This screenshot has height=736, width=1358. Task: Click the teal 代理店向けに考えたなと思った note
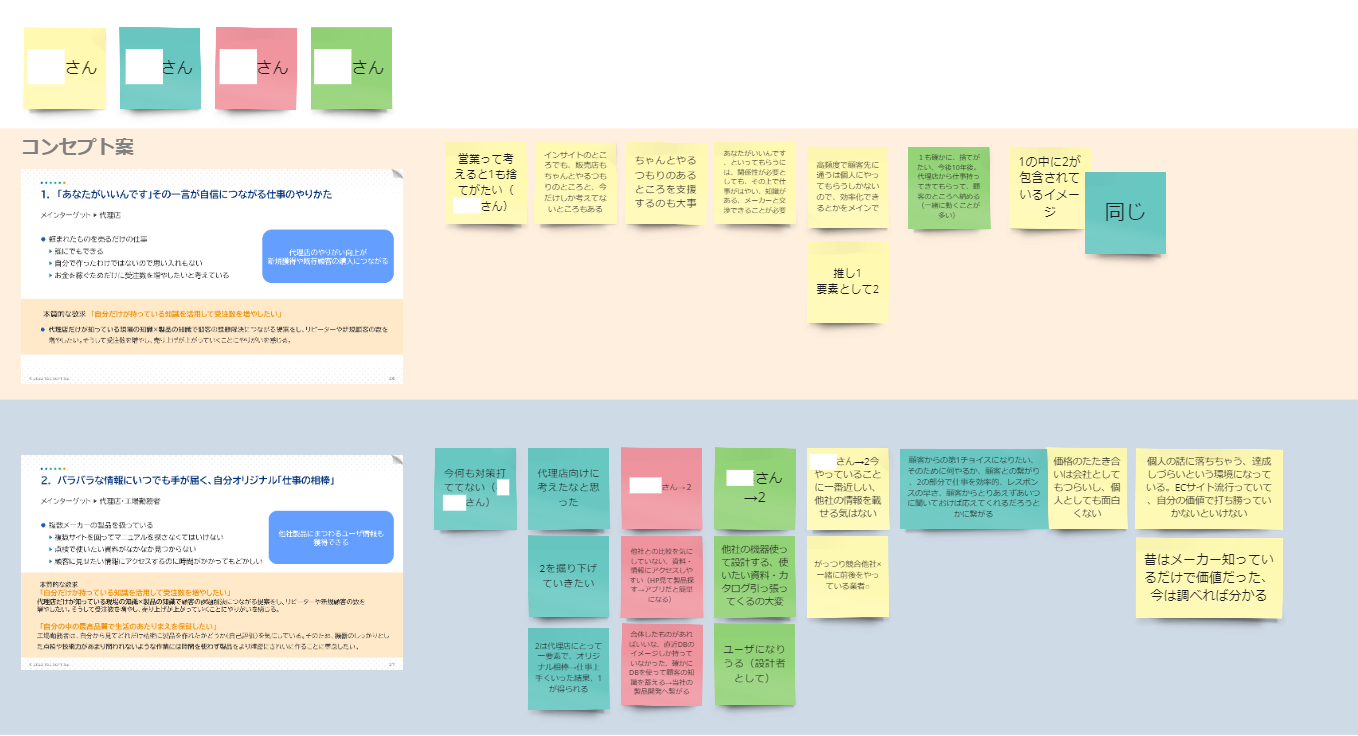568,487
